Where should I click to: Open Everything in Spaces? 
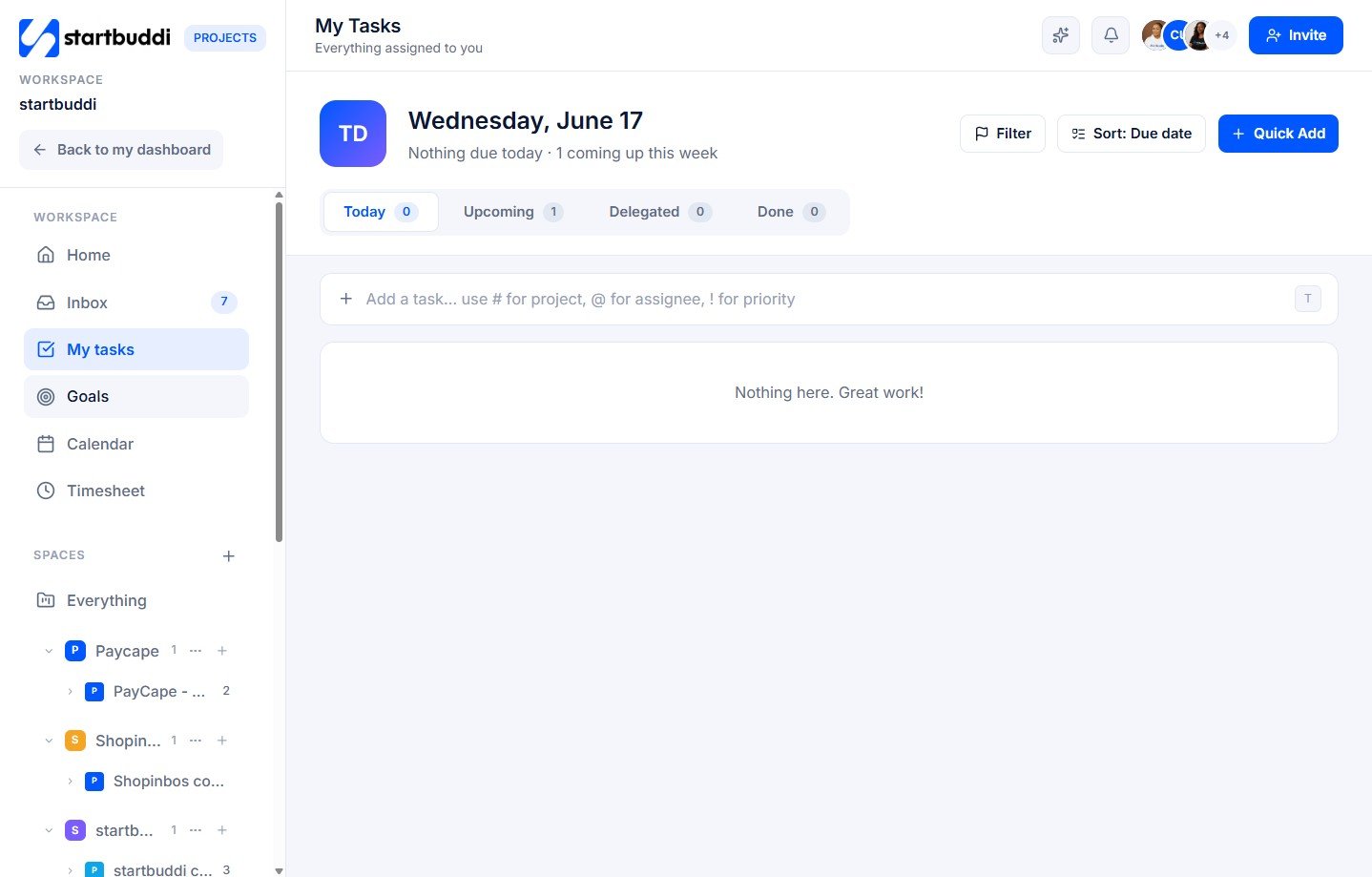click(136, 600)
